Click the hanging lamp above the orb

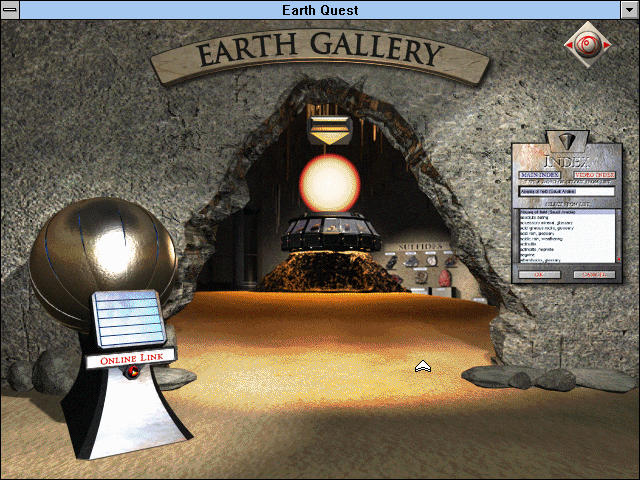(x=329, y=130)
